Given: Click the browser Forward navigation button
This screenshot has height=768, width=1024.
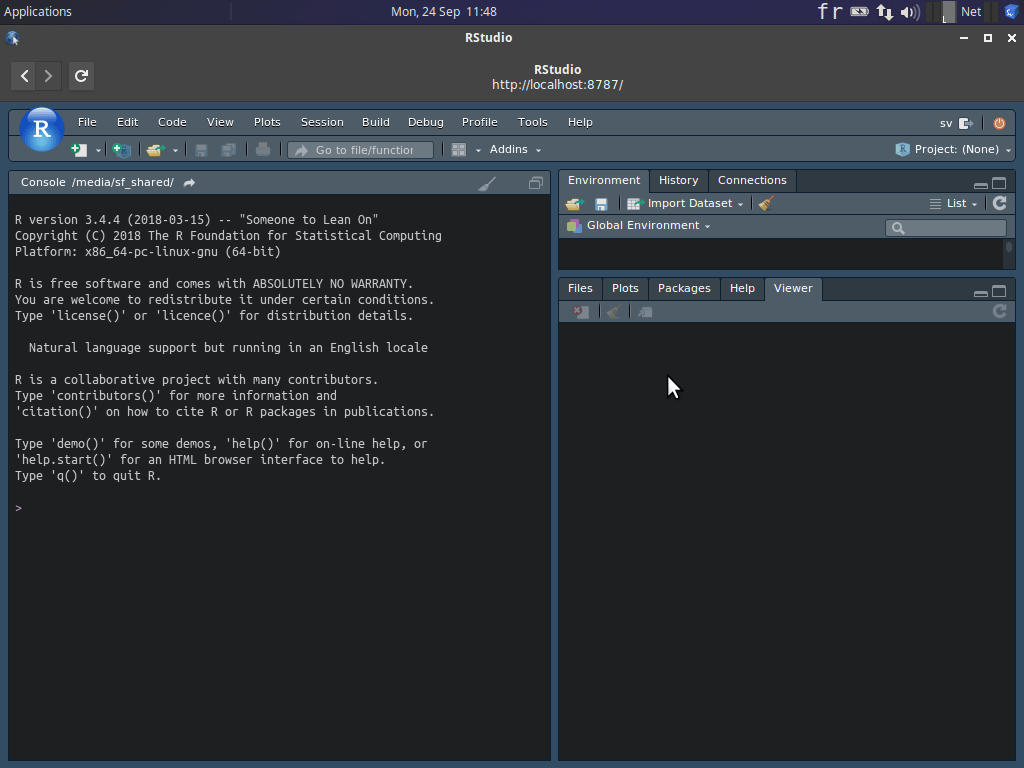Looking at the screenshot, I should [x=48, y=76].
